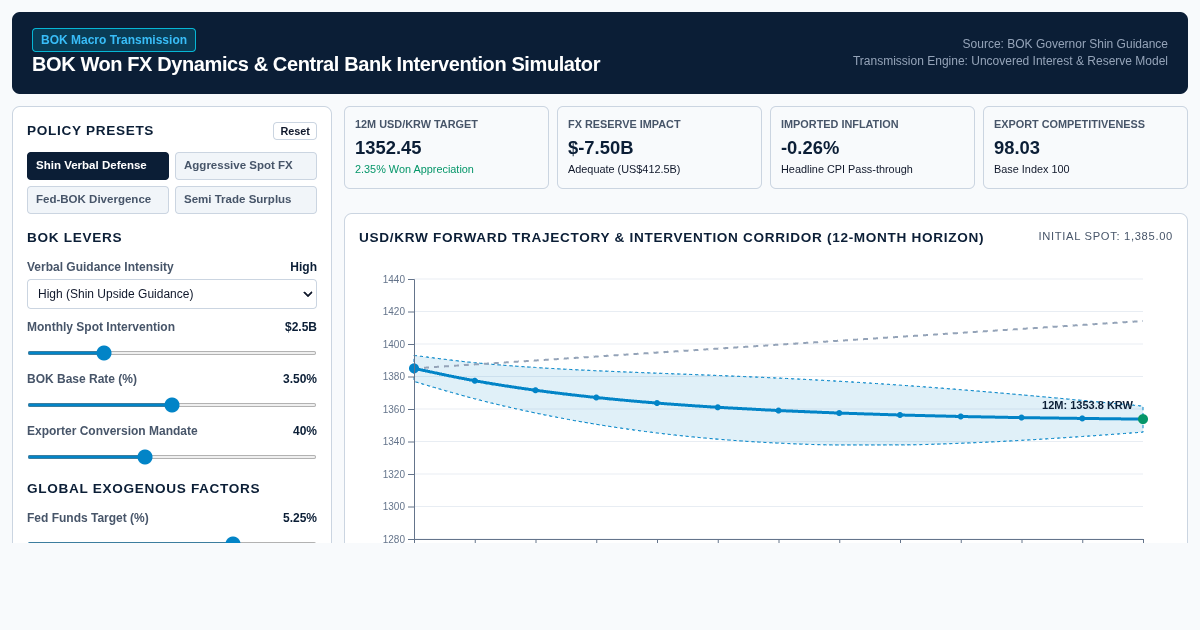Click the Monthly Spot Intervention value $2.5B
This screenshot has width=1200, height=630.
[301, 327]
